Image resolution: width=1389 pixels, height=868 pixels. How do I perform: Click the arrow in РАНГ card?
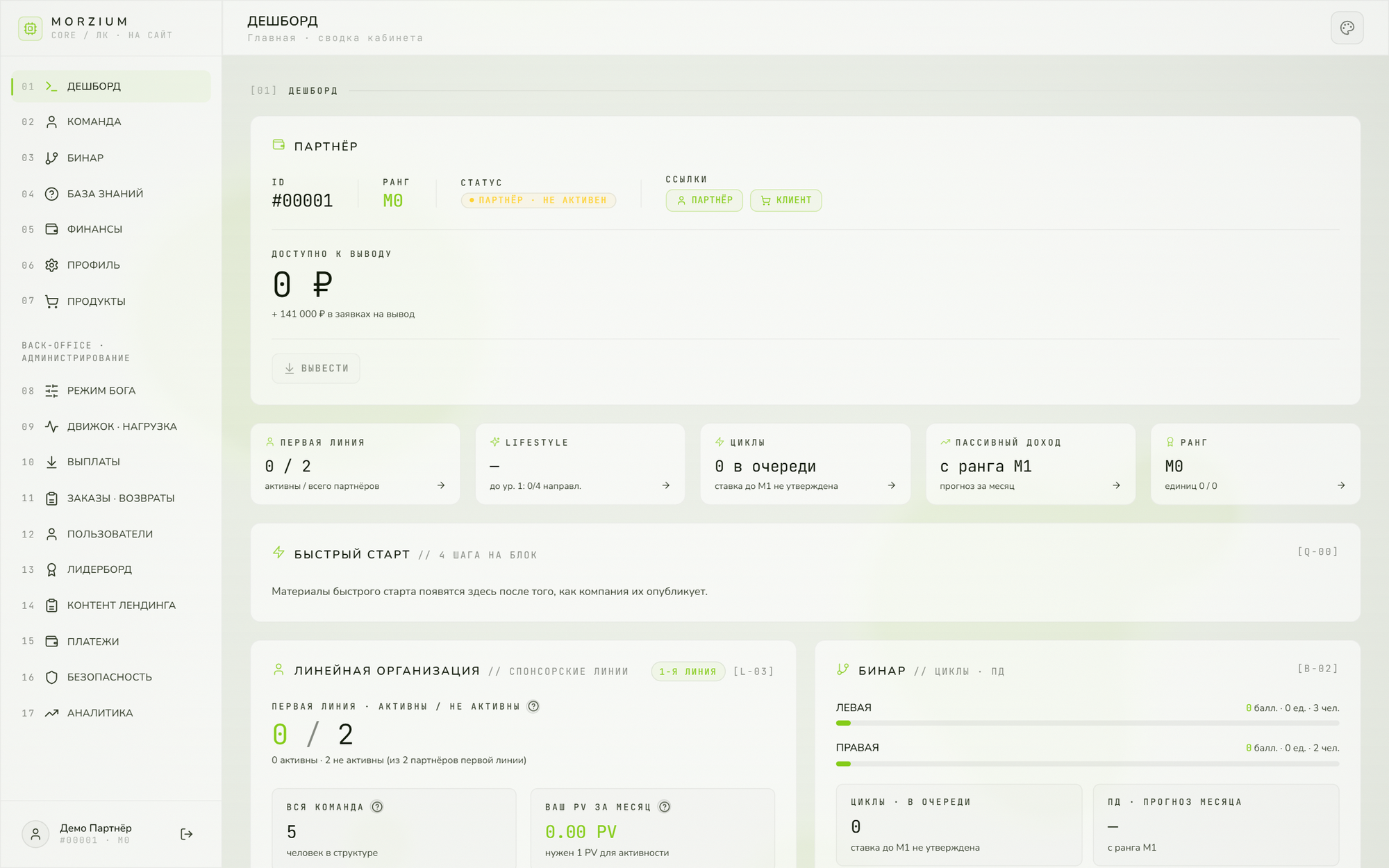pyautogui.click(x=1341, y=485)
